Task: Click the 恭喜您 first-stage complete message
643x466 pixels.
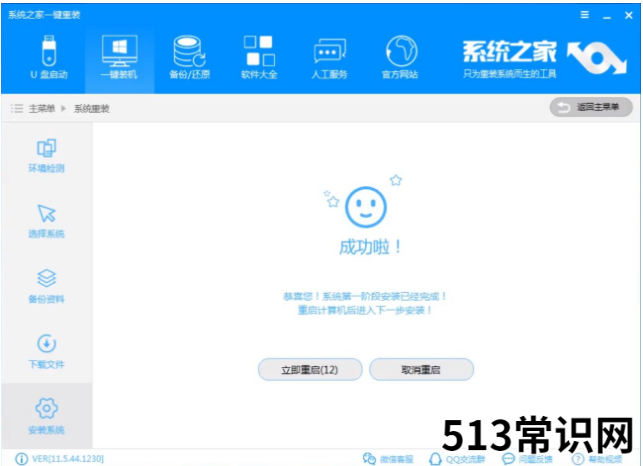Action: pos(365,296)
